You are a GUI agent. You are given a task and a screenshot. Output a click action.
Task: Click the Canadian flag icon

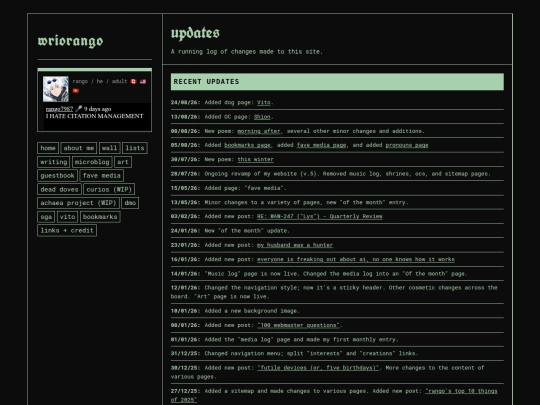[133, 81]
